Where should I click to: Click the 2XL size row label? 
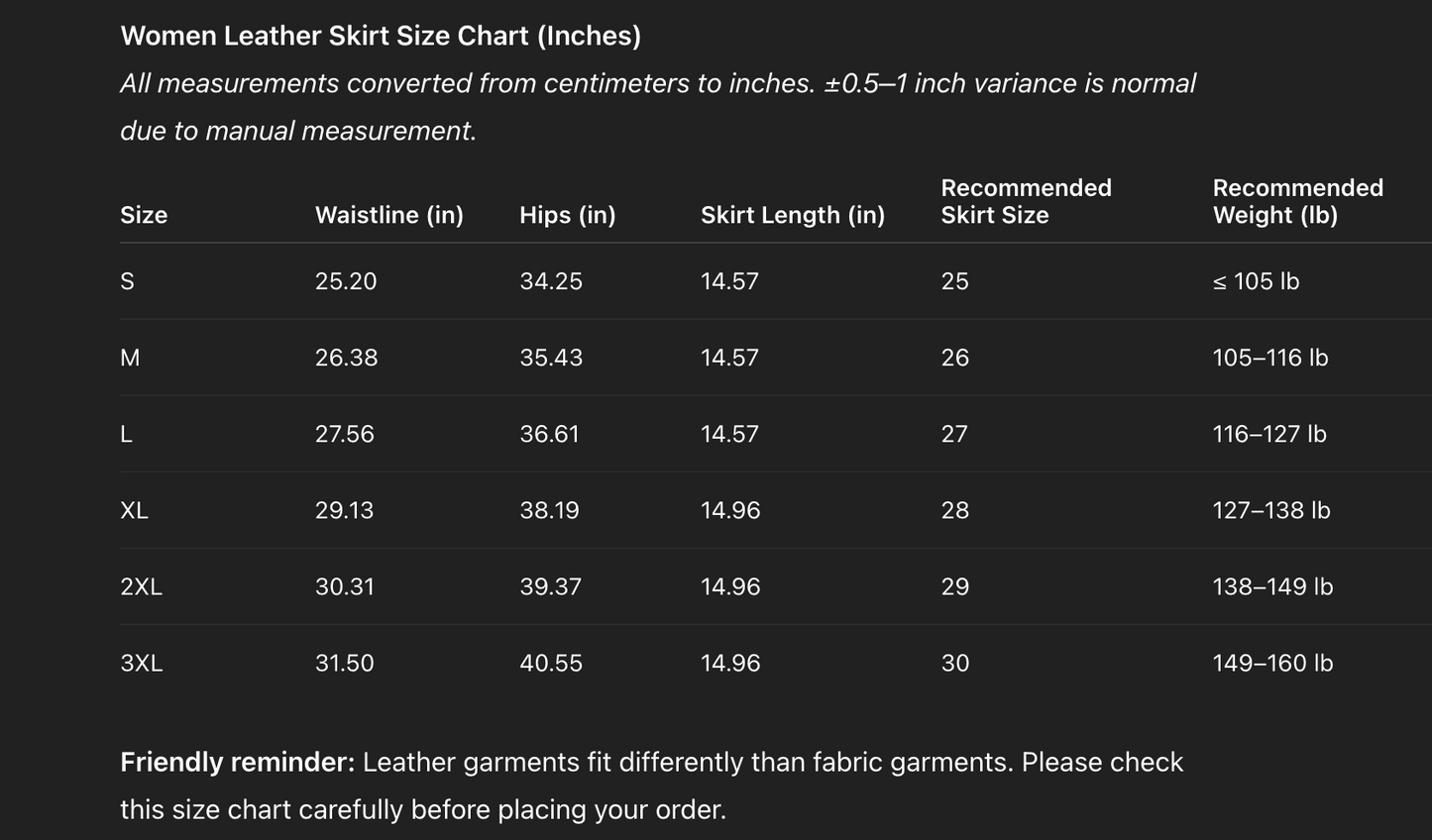click(142, 586)
